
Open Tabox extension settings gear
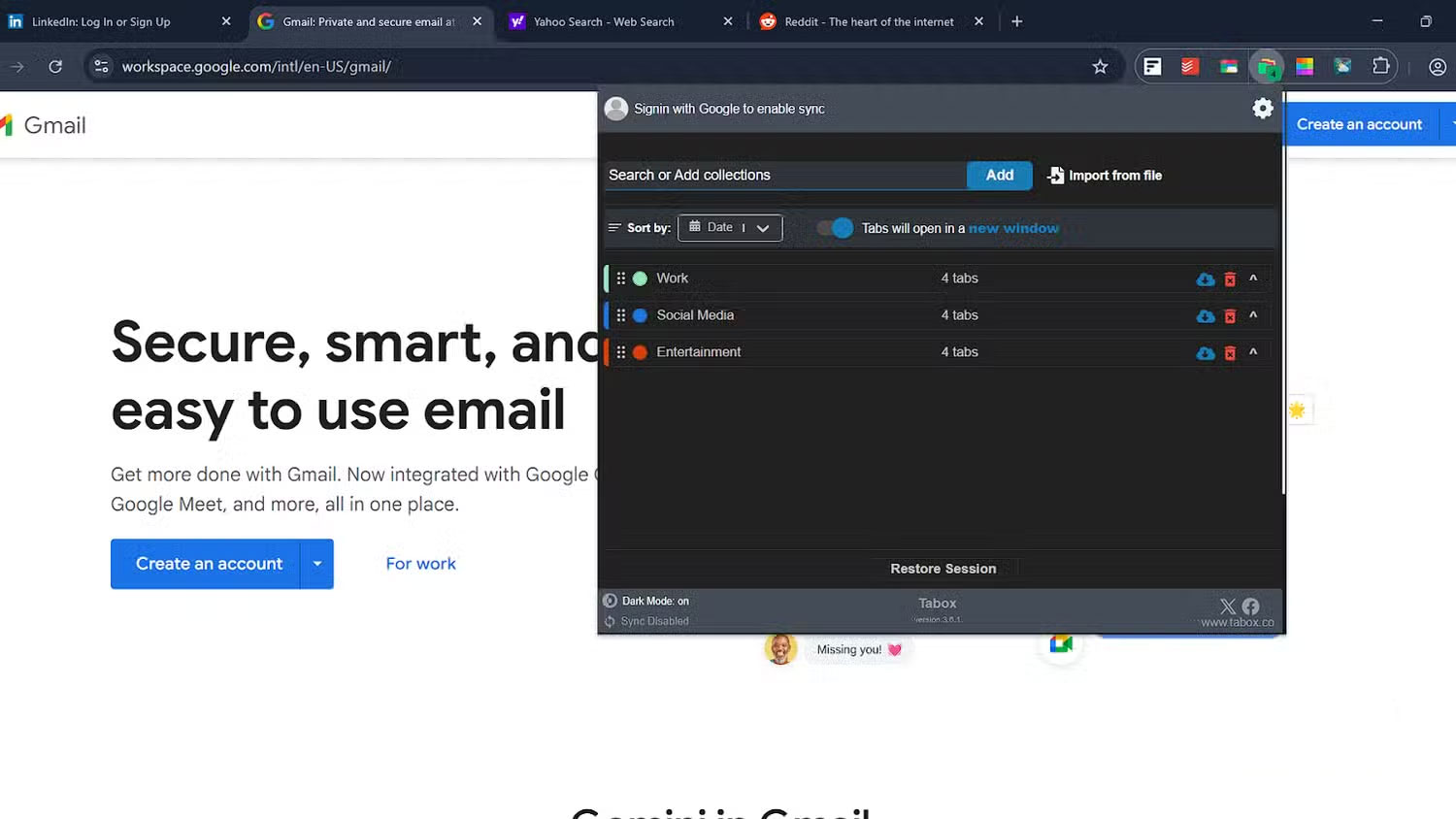1262,108
